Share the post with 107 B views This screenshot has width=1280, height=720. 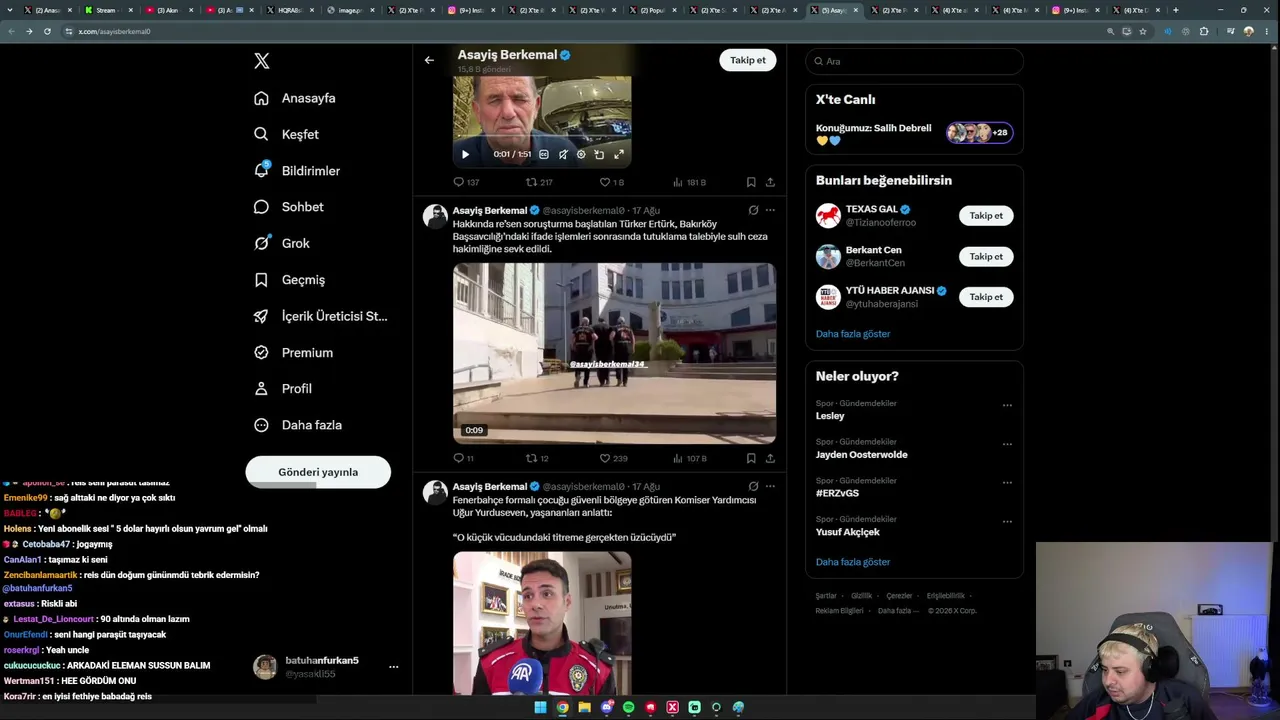[x=770, y=458]
